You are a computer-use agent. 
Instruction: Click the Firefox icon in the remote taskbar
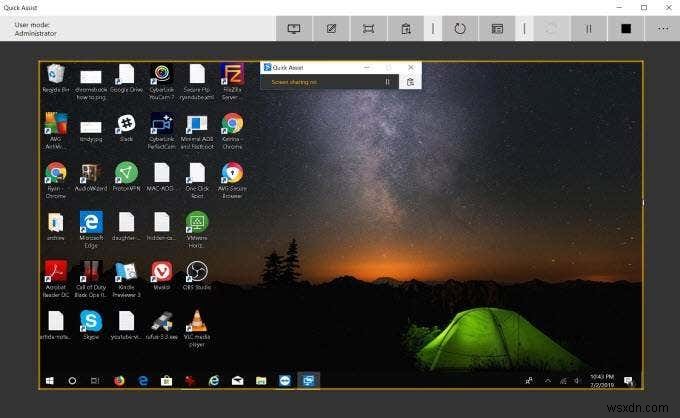119,381
